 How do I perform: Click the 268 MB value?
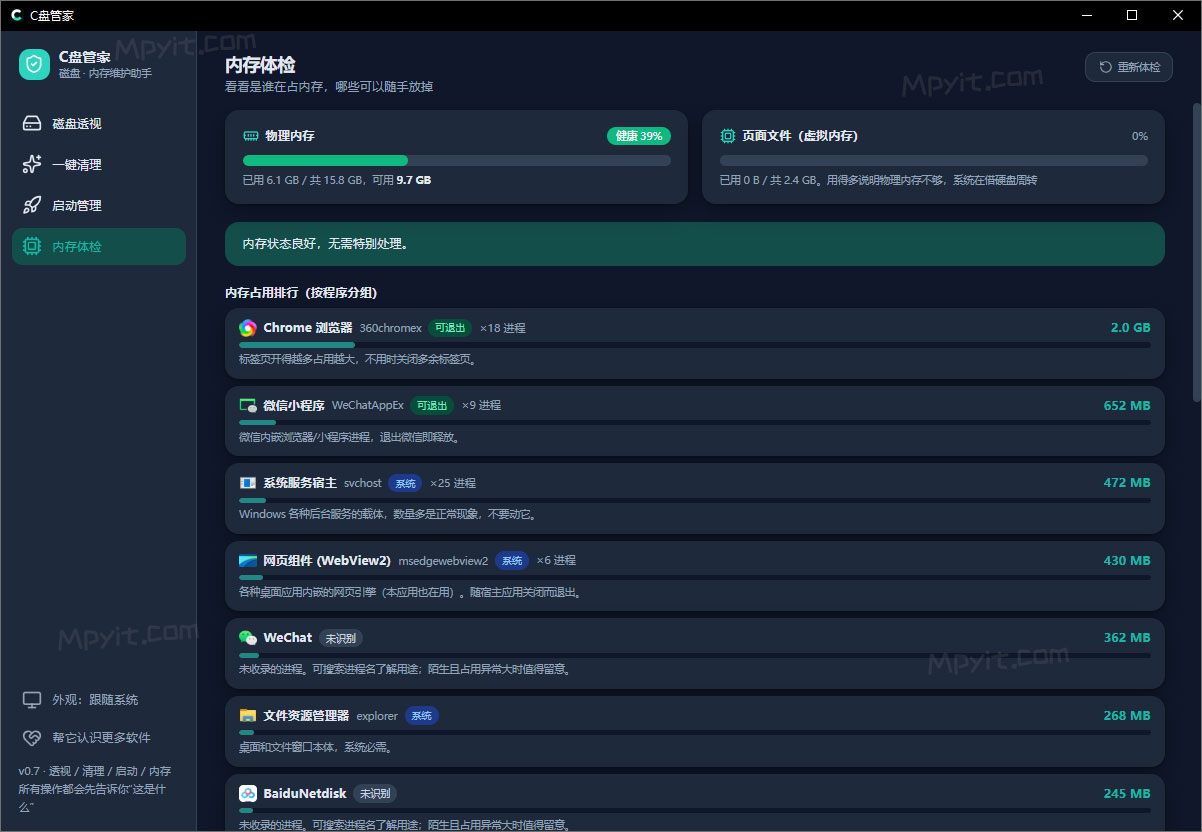coord(1126,716)
